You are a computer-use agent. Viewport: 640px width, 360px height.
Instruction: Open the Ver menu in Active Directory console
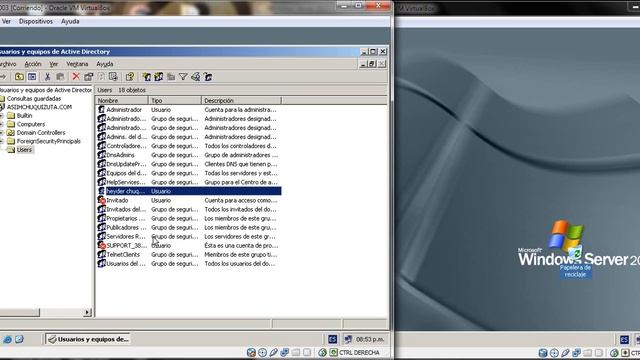point(53,64)
